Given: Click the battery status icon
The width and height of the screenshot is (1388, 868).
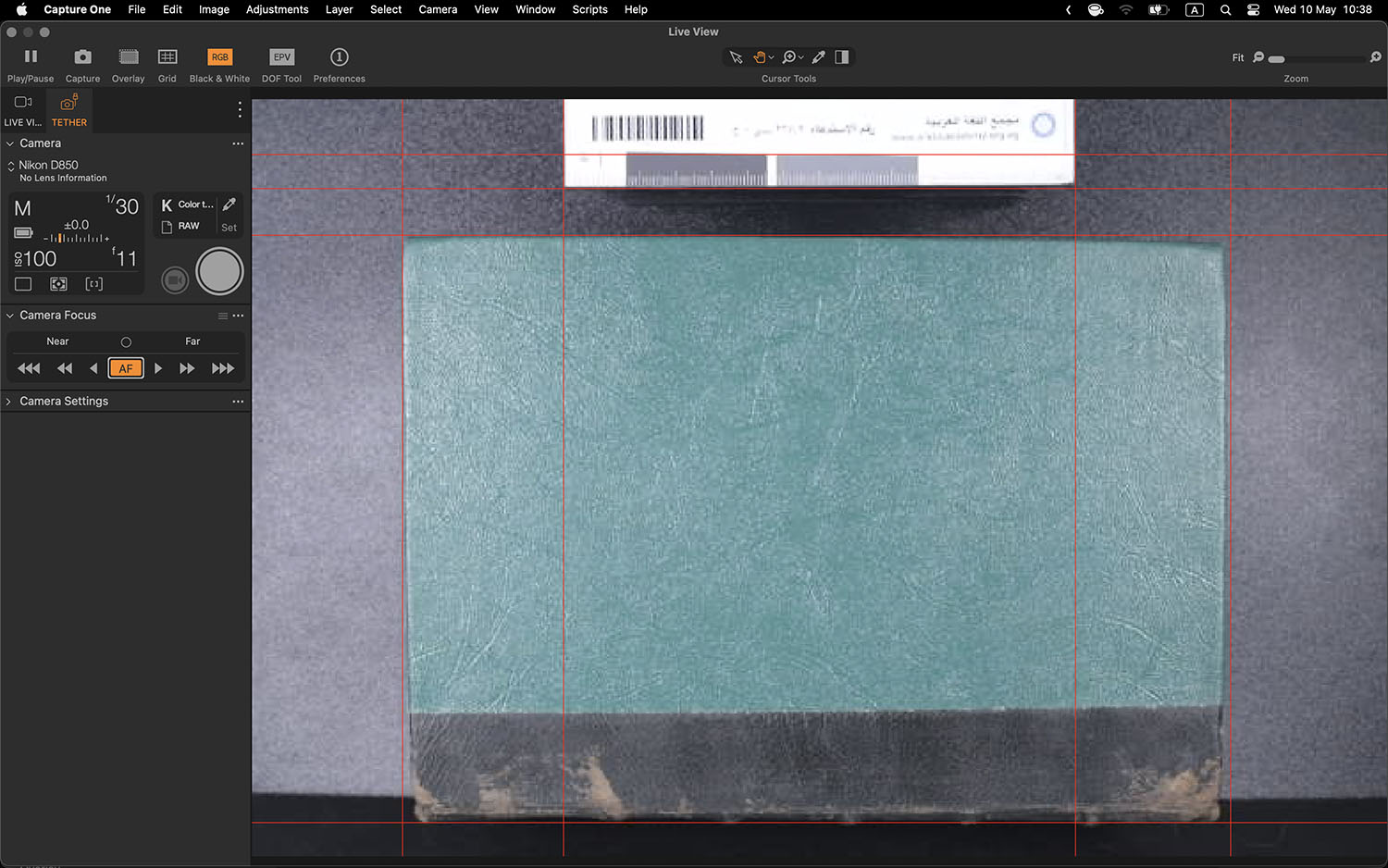Looking at the screenshot, I should tap(23, 232).
